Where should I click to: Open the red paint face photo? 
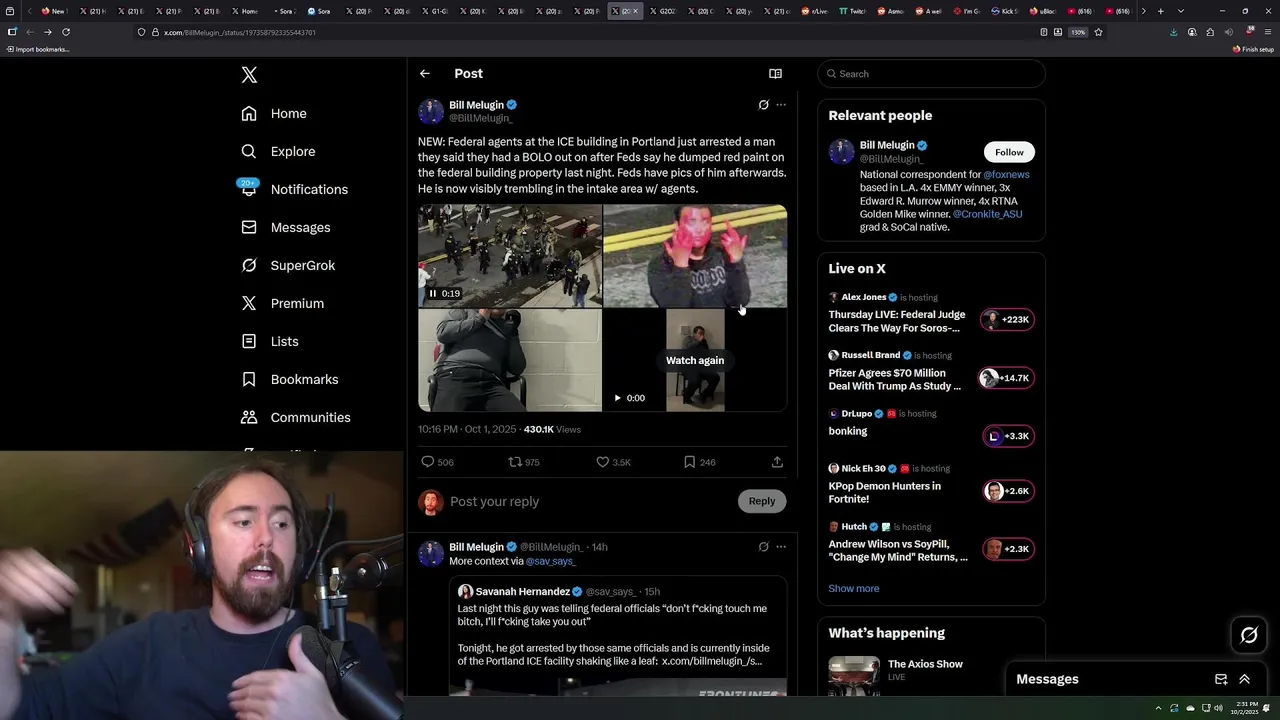(x=695, y=256)
